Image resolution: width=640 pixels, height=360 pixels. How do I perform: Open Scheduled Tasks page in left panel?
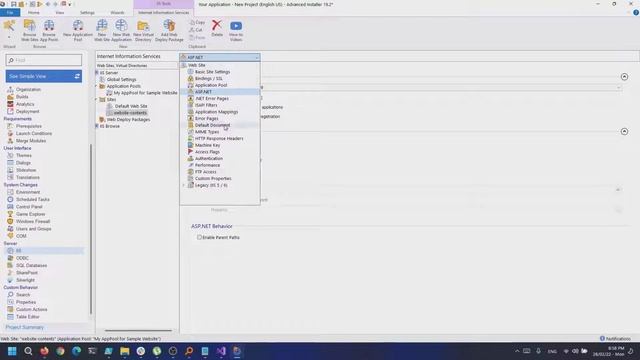point(33,199)
